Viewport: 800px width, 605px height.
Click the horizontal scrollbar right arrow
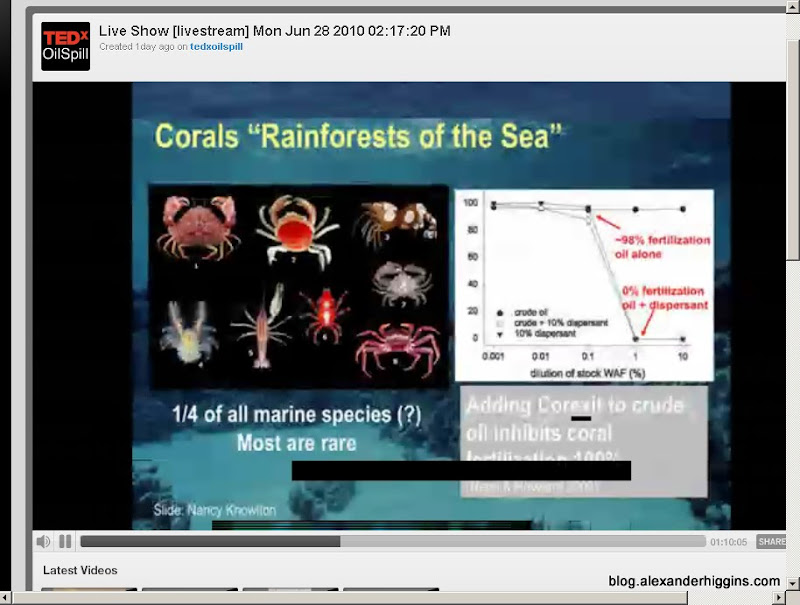pyautogui.click(x=779, y=597)
